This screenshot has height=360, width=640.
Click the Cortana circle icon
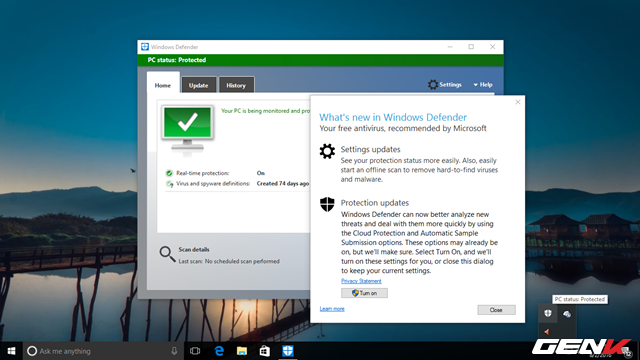tap(32, 351)
